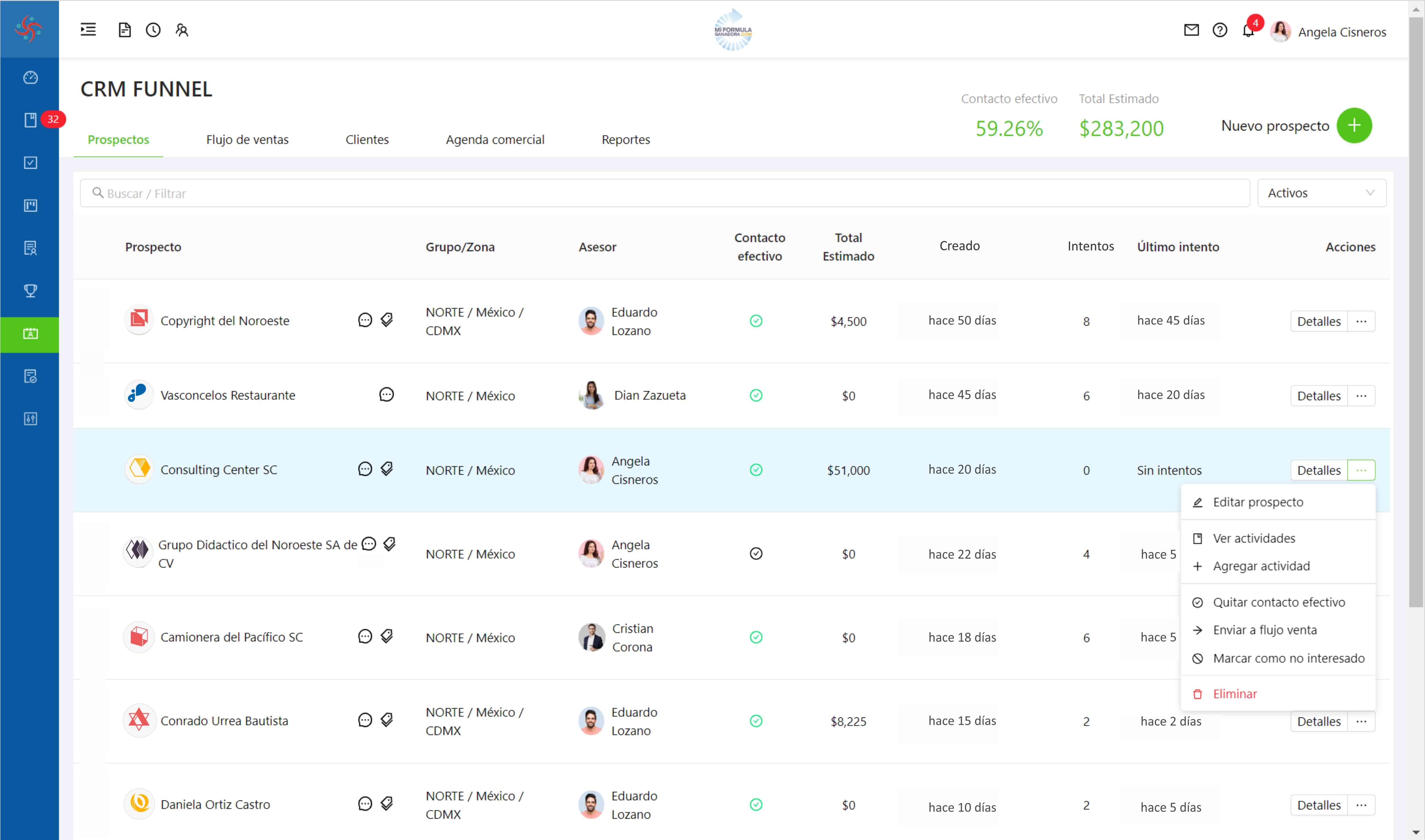Select Quitar contacto efectivo menu option
The height and width of the screenshot is (840, 1425).
pos(1278,602)
